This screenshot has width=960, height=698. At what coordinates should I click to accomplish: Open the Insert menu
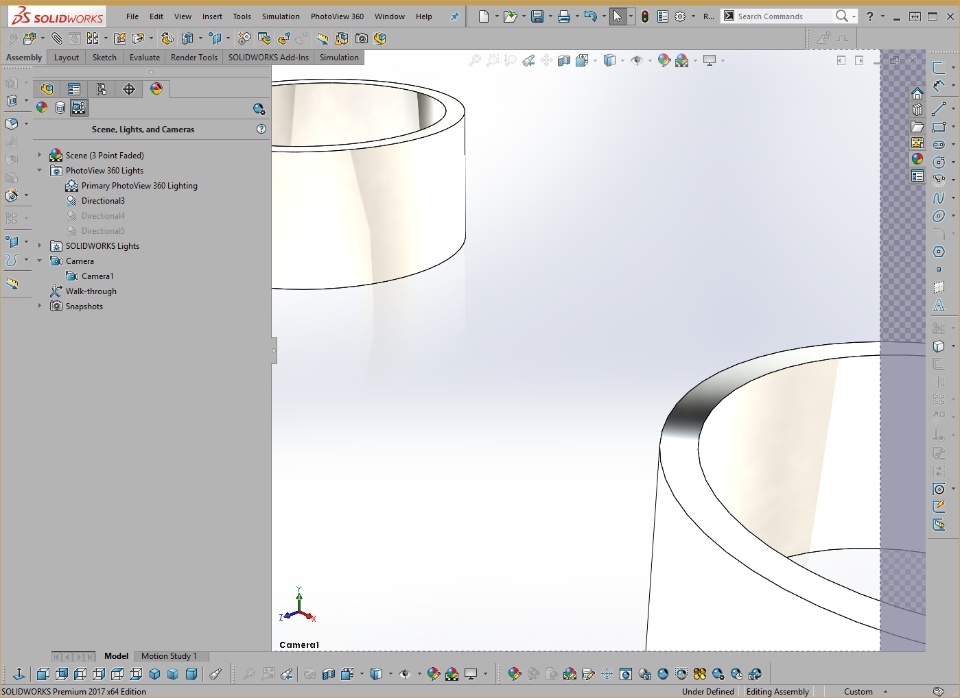(212, 17)
